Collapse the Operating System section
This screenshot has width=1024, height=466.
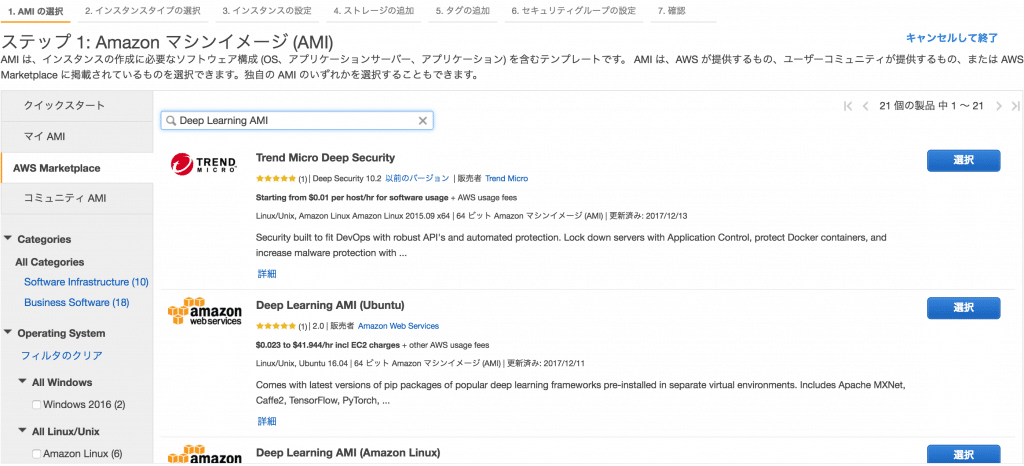pos(8,333)
